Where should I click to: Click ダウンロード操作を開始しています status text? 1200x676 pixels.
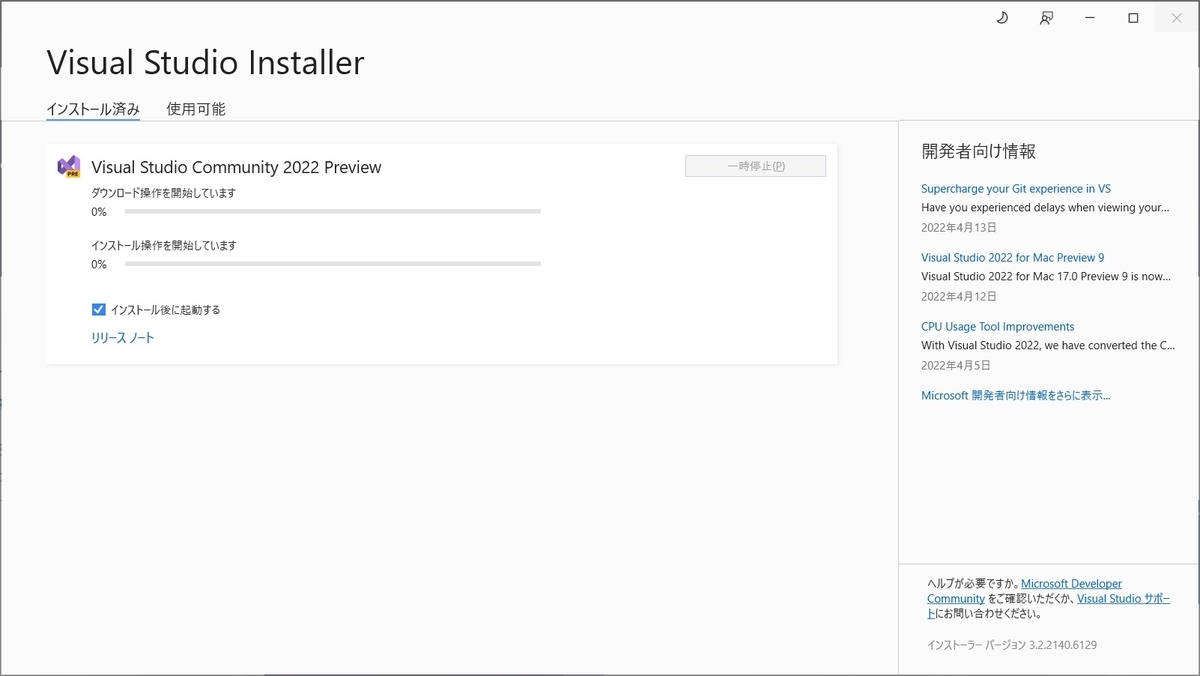[x=163, y=193]
